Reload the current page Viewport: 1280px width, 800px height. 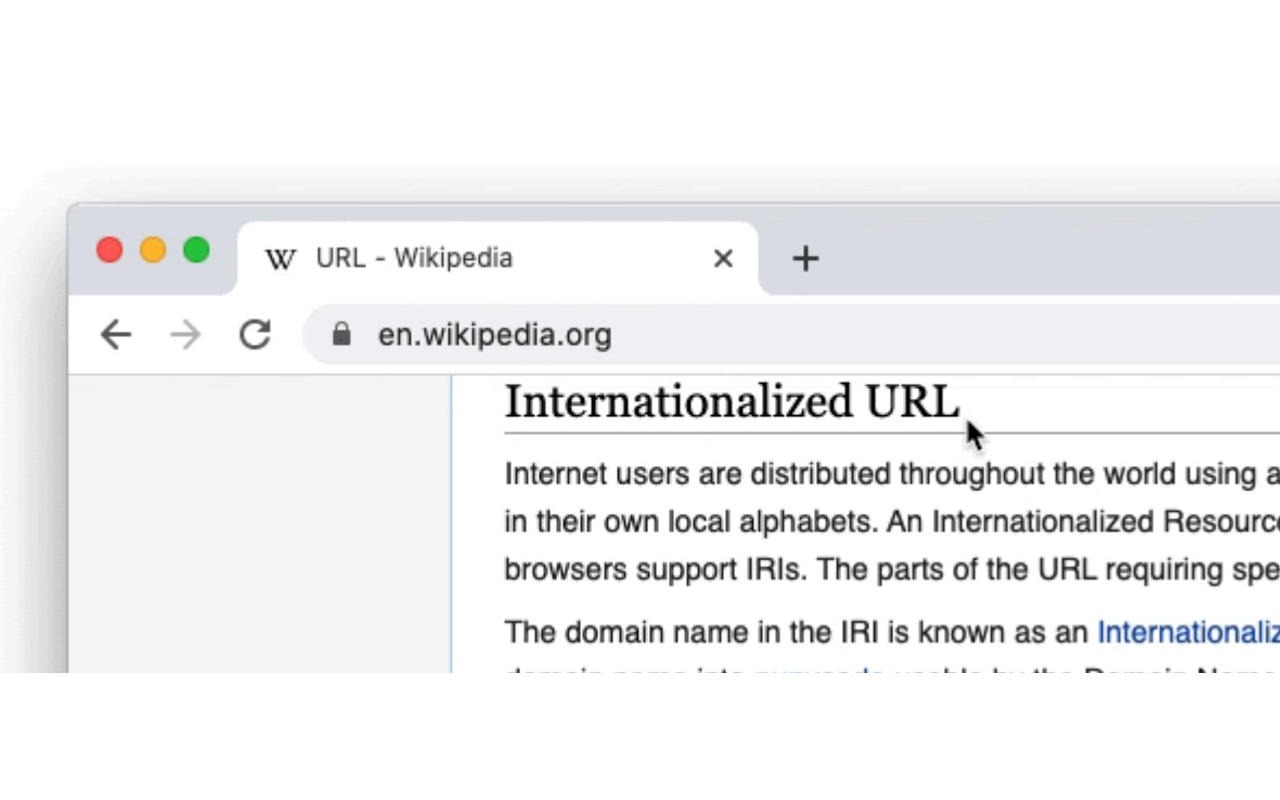coord(255,334)
